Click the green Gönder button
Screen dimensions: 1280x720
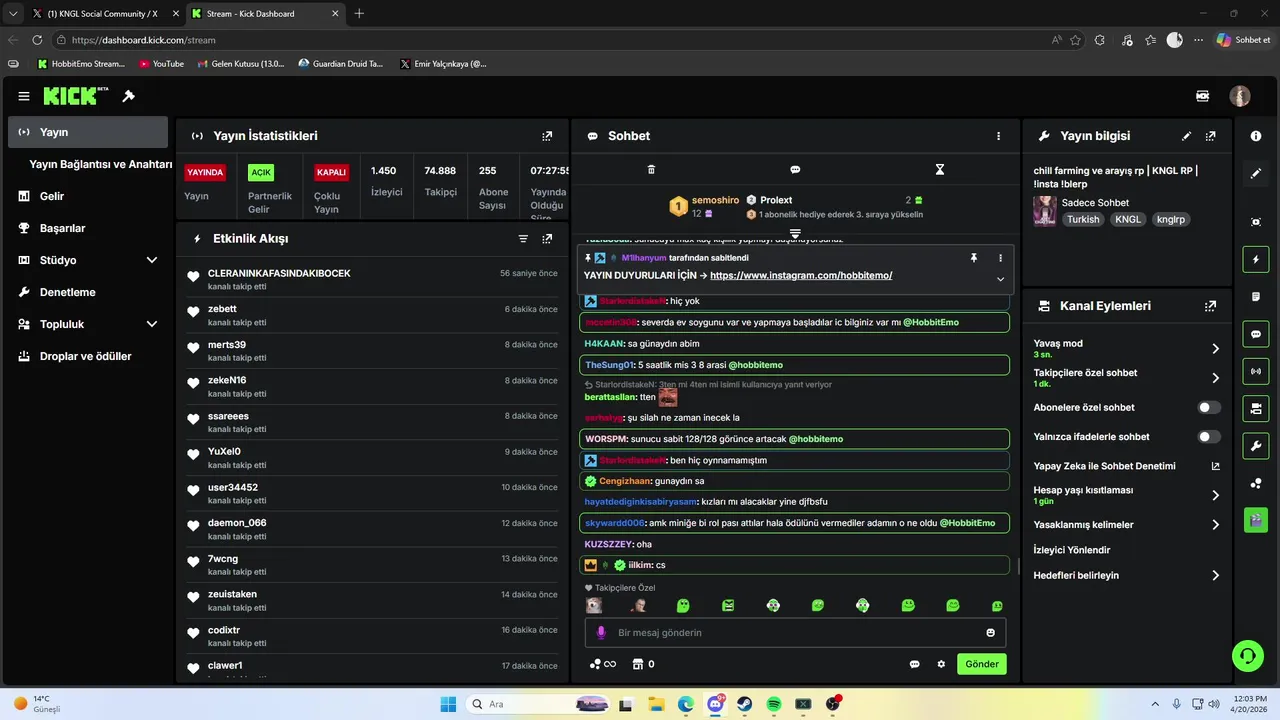[x=981, y=664]
